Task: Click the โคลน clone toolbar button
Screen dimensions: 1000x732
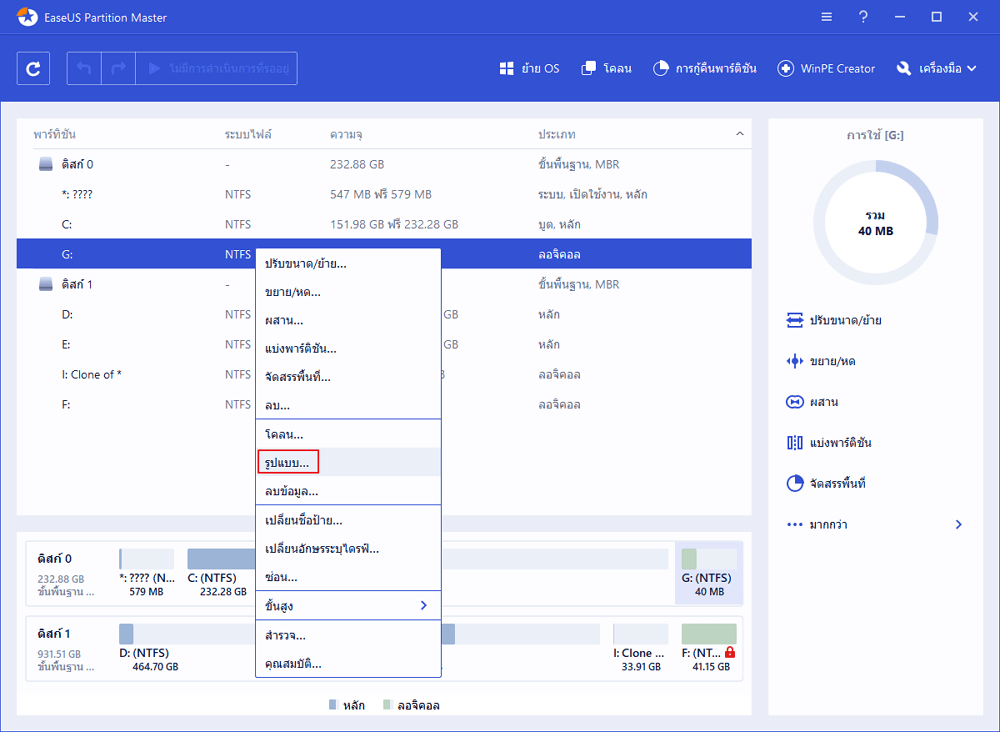Action: click(x=607, y=68)
